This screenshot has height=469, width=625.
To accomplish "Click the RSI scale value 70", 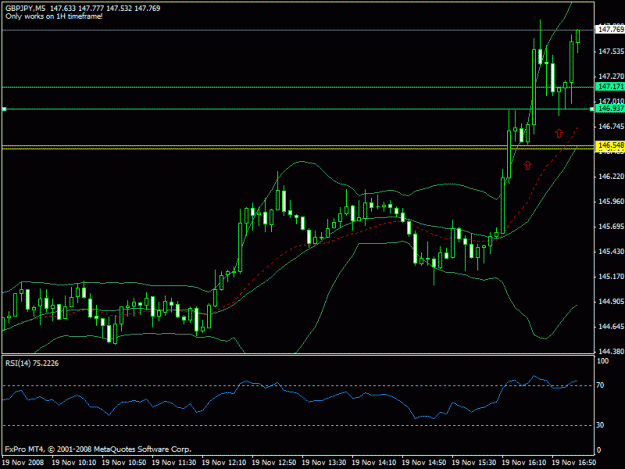I will tap(601, 385).
